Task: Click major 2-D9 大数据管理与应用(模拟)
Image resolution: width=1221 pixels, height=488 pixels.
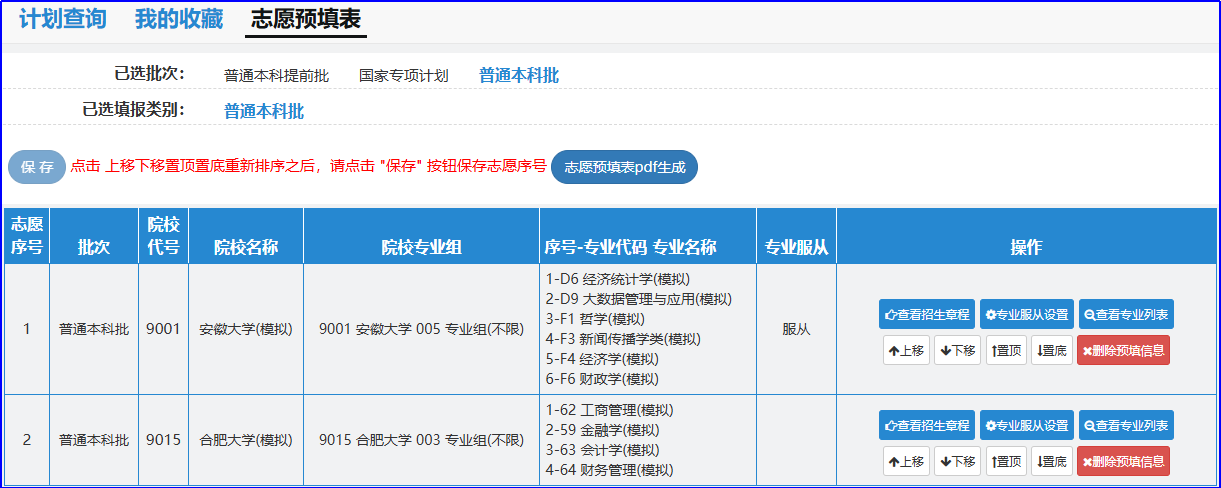Action: point(639,299)
